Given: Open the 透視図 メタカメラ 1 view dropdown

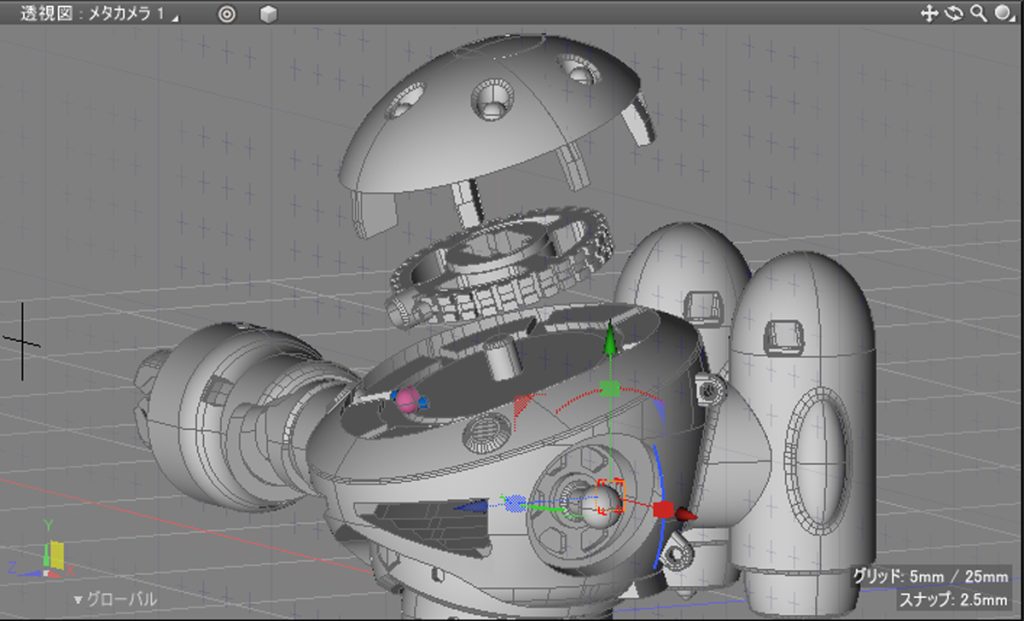Looking at the screenshot, I should pos(100,14).
